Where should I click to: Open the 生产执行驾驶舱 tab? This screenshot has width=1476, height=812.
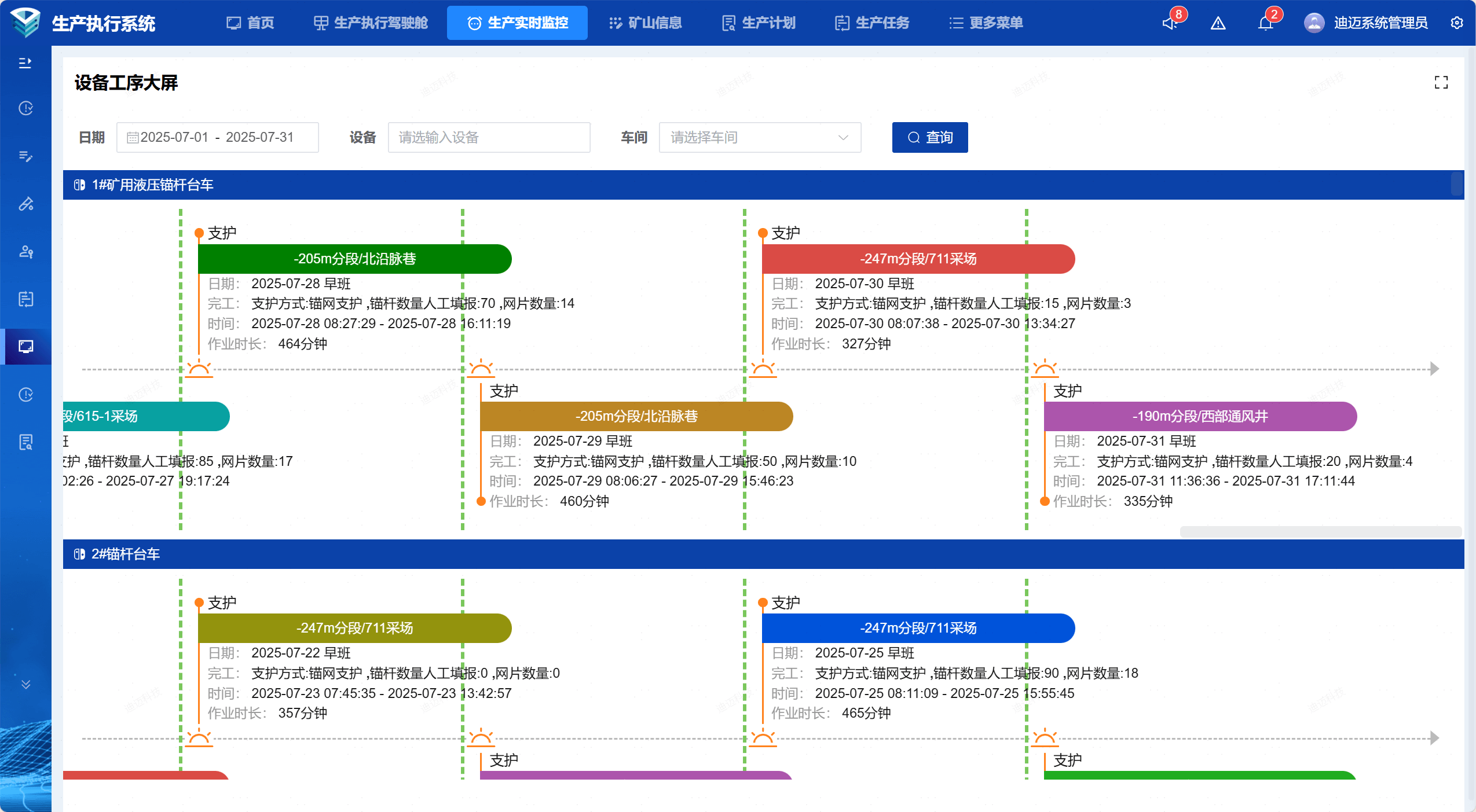coord(371,23)
